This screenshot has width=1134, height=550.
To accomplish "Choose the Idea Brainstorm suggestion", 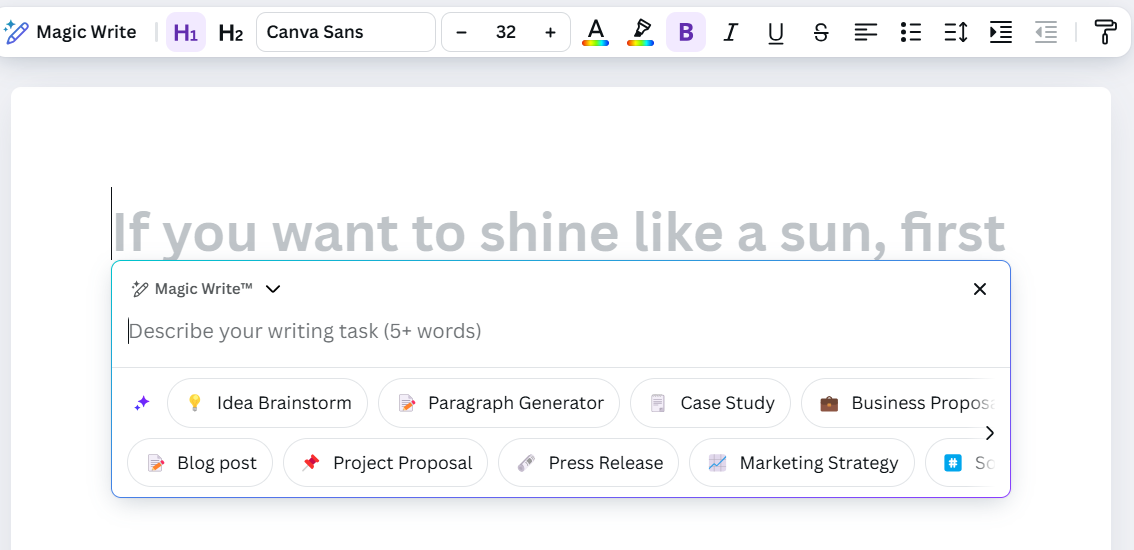I will [x=268, y=403].
